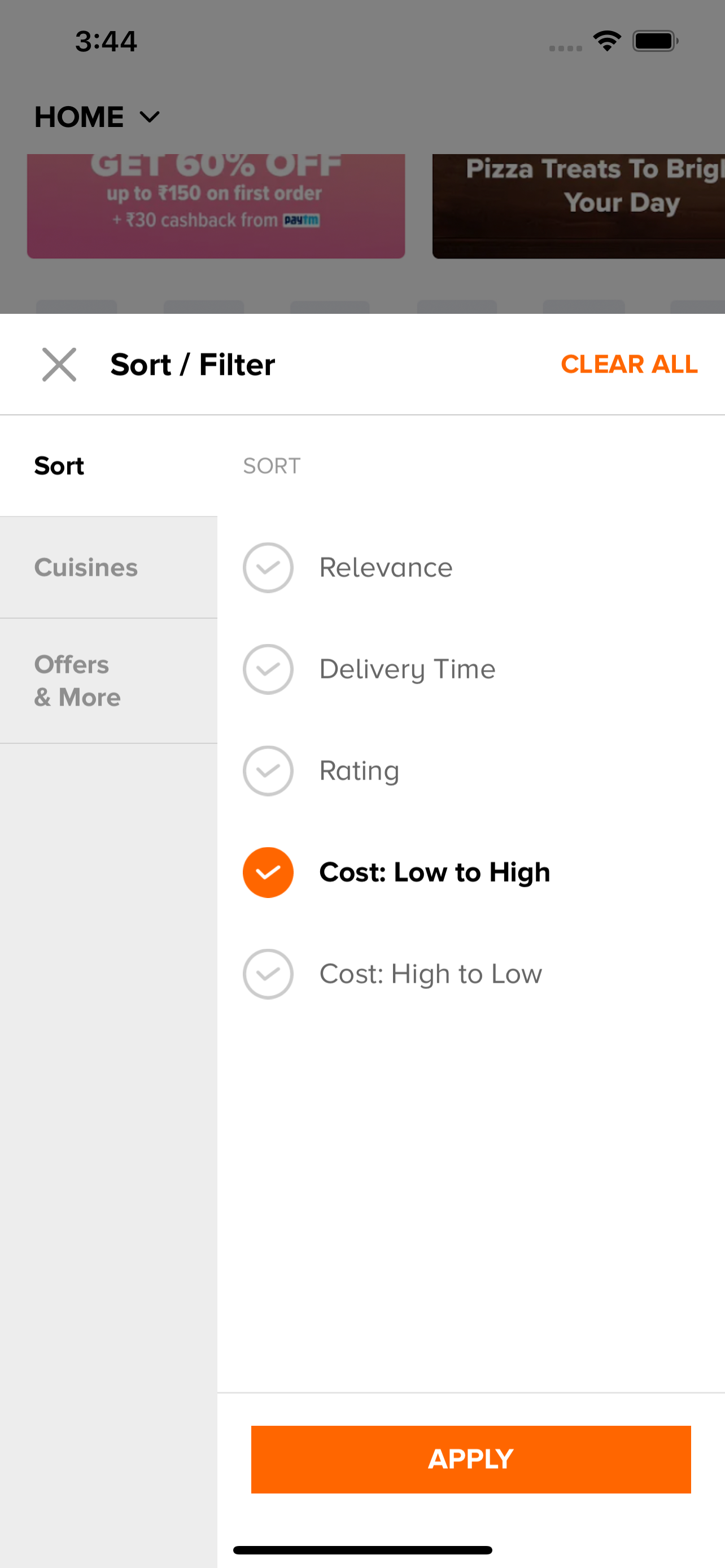The height and width of the screenshot is (1568, 725).
Task: Open the Cuisines filter tab
Action: tap(86, 567)
